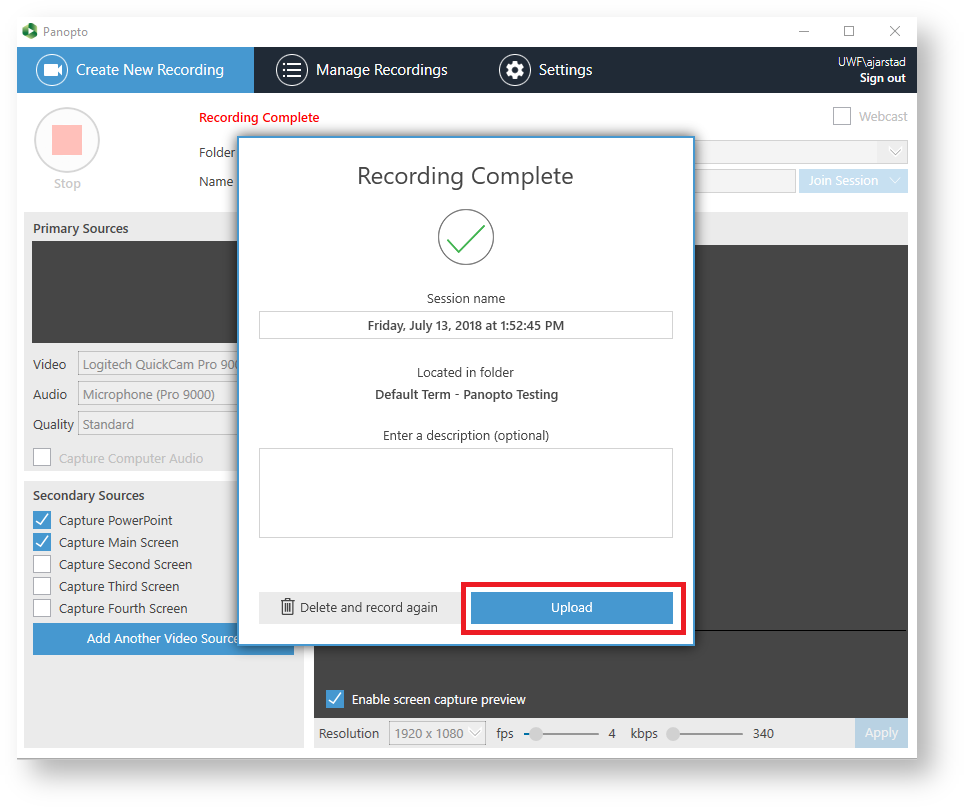Click the red 'Recording Complete' status text
Screen dimensions: 965x808
259,118
